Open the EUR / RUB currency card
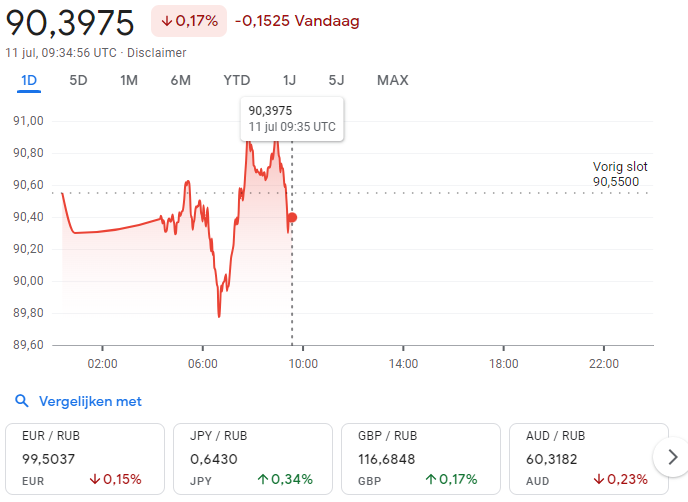The height and width of the screenshot is (502, 688). click(85, 458)
